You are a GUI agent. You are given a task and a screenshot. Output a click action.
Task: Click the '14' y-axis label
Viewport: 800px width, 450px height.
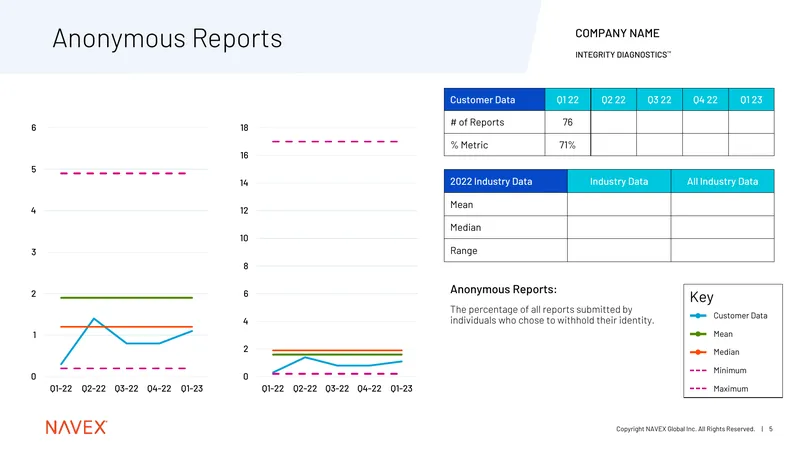coord(244,183)
